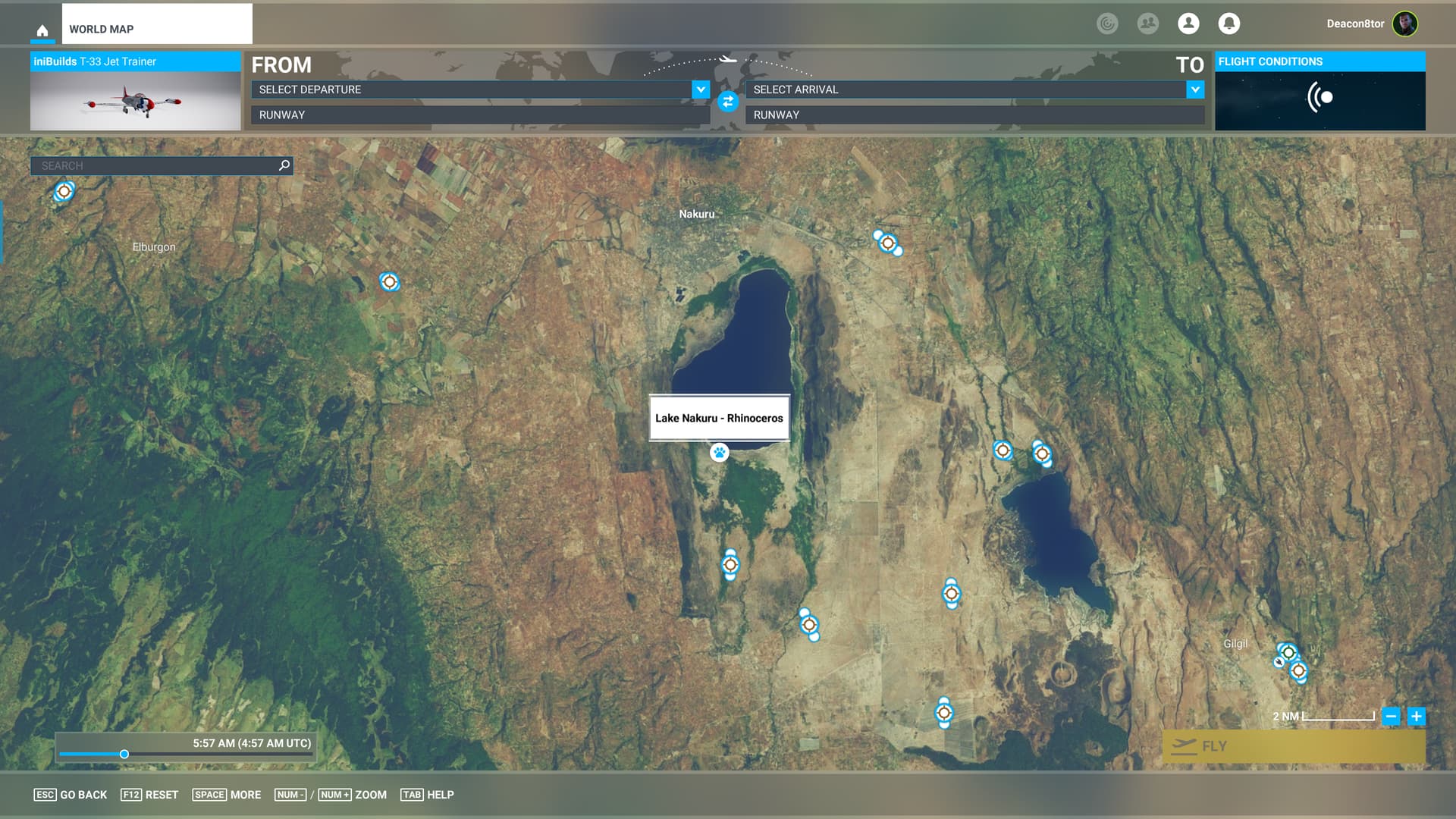Open the notifications bell icon

coord(1228,24)
